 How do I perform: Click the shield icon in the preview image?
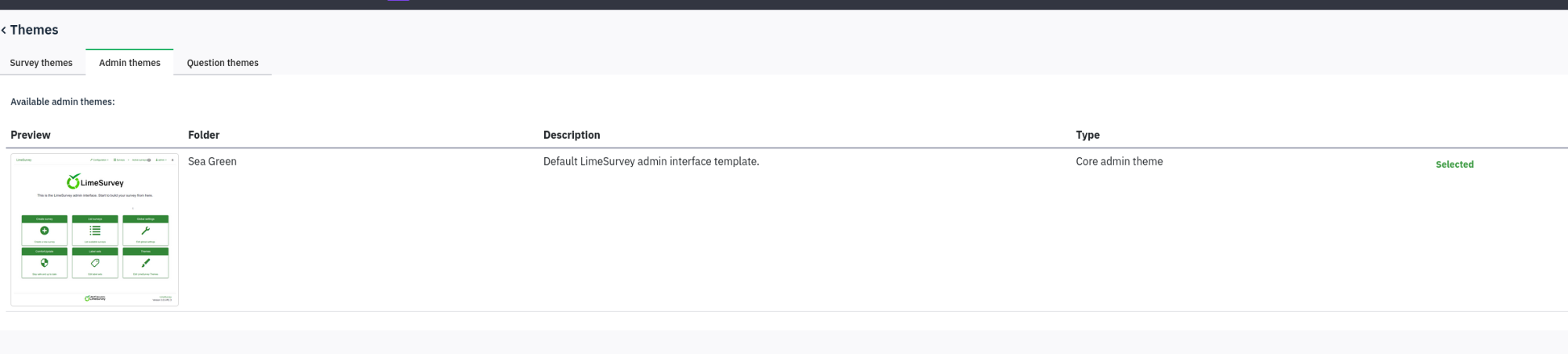click(x=45, y=263)
